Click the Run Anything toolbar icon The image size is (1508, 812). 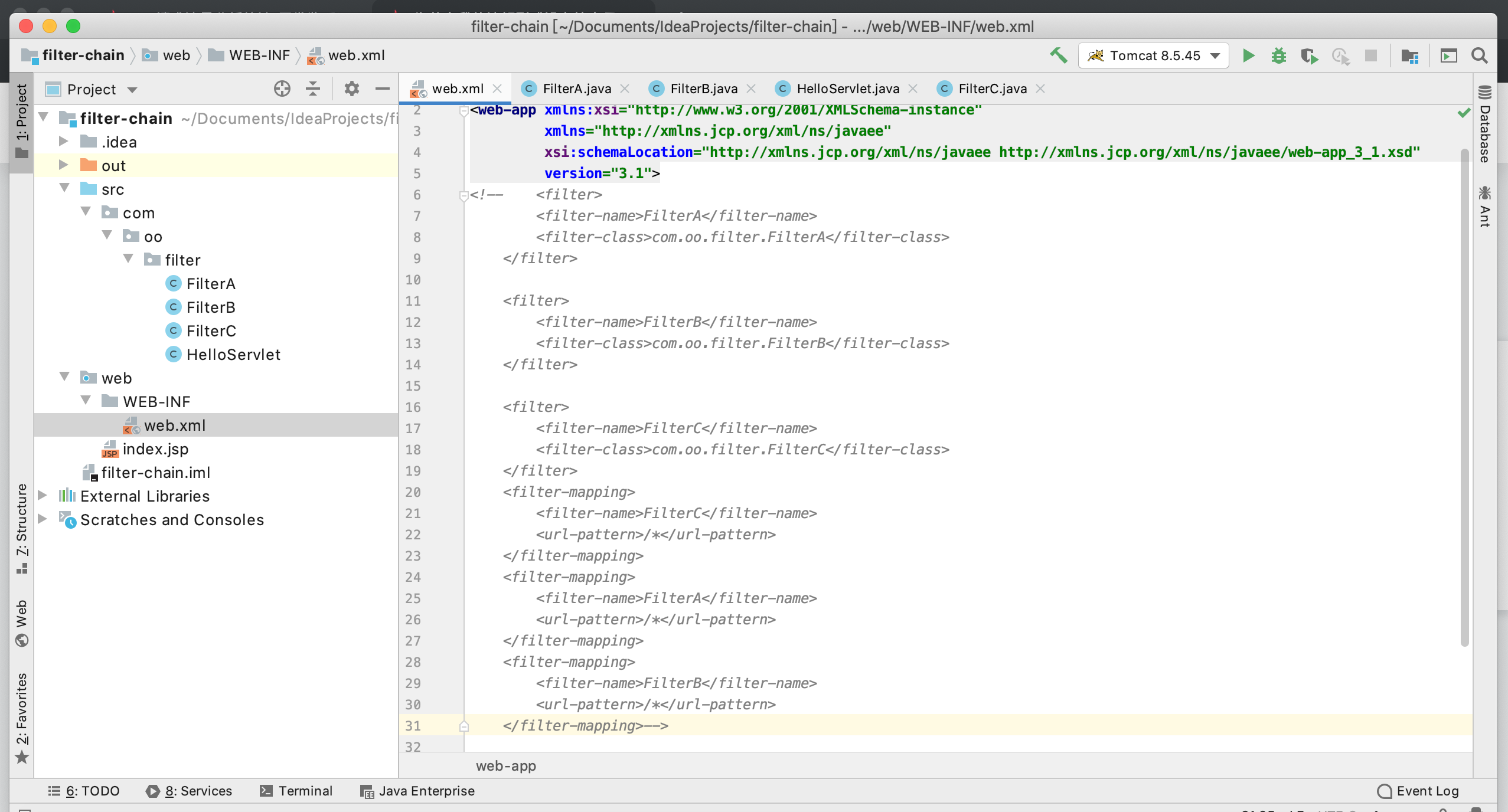[x=1448, y=55]
